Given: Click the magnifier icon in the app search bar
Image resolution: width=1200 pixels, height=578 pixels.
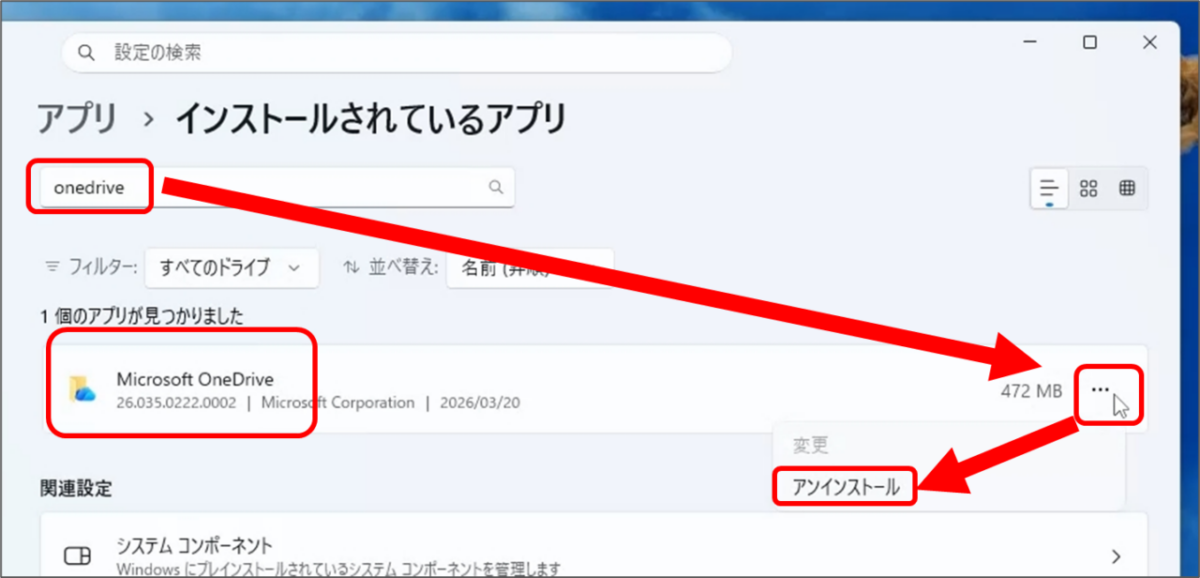Looking at the screenshot, I should pos(496,187).
